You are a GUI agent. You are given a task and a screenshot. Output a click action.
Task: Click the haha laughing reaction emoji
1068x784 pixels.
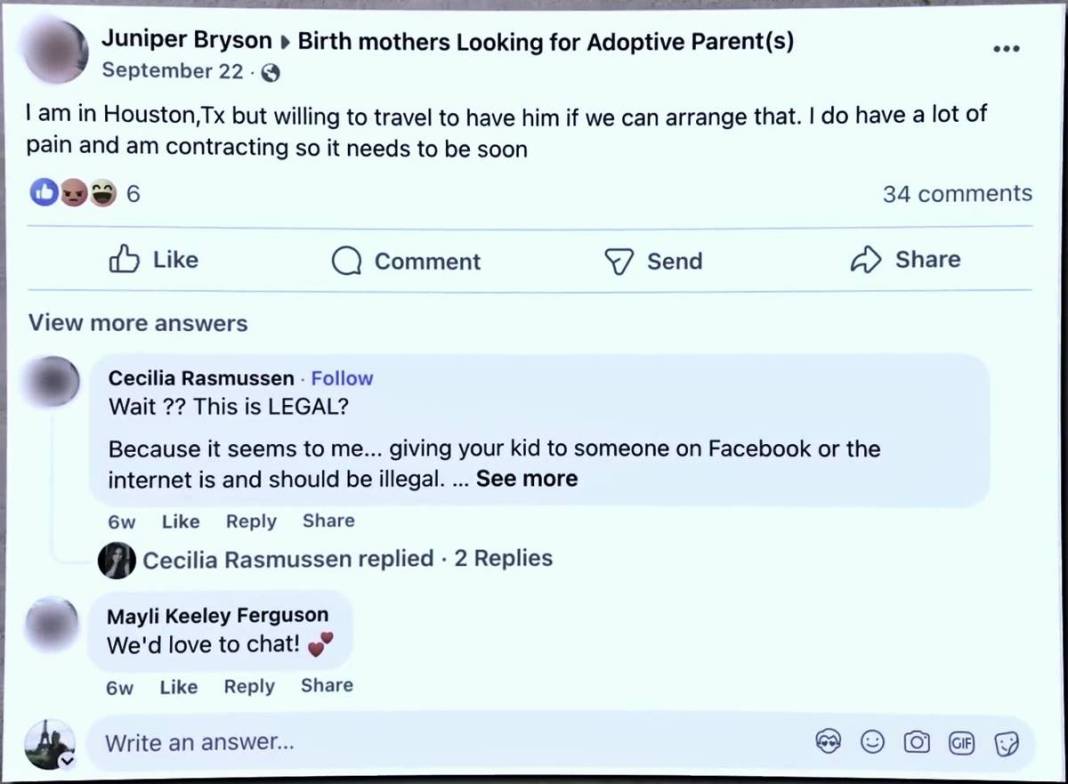102,192
